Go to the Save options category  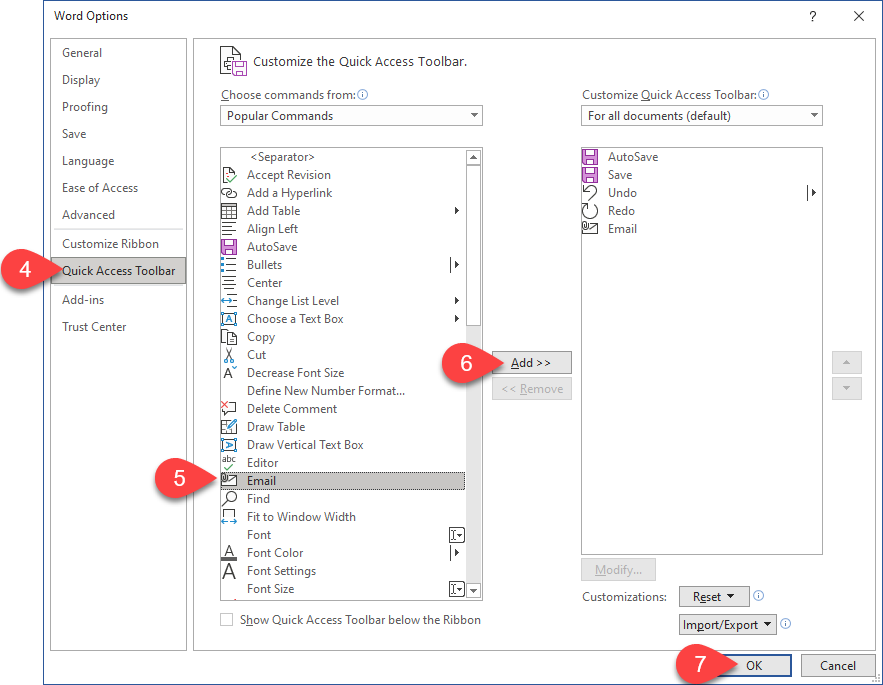74,134
